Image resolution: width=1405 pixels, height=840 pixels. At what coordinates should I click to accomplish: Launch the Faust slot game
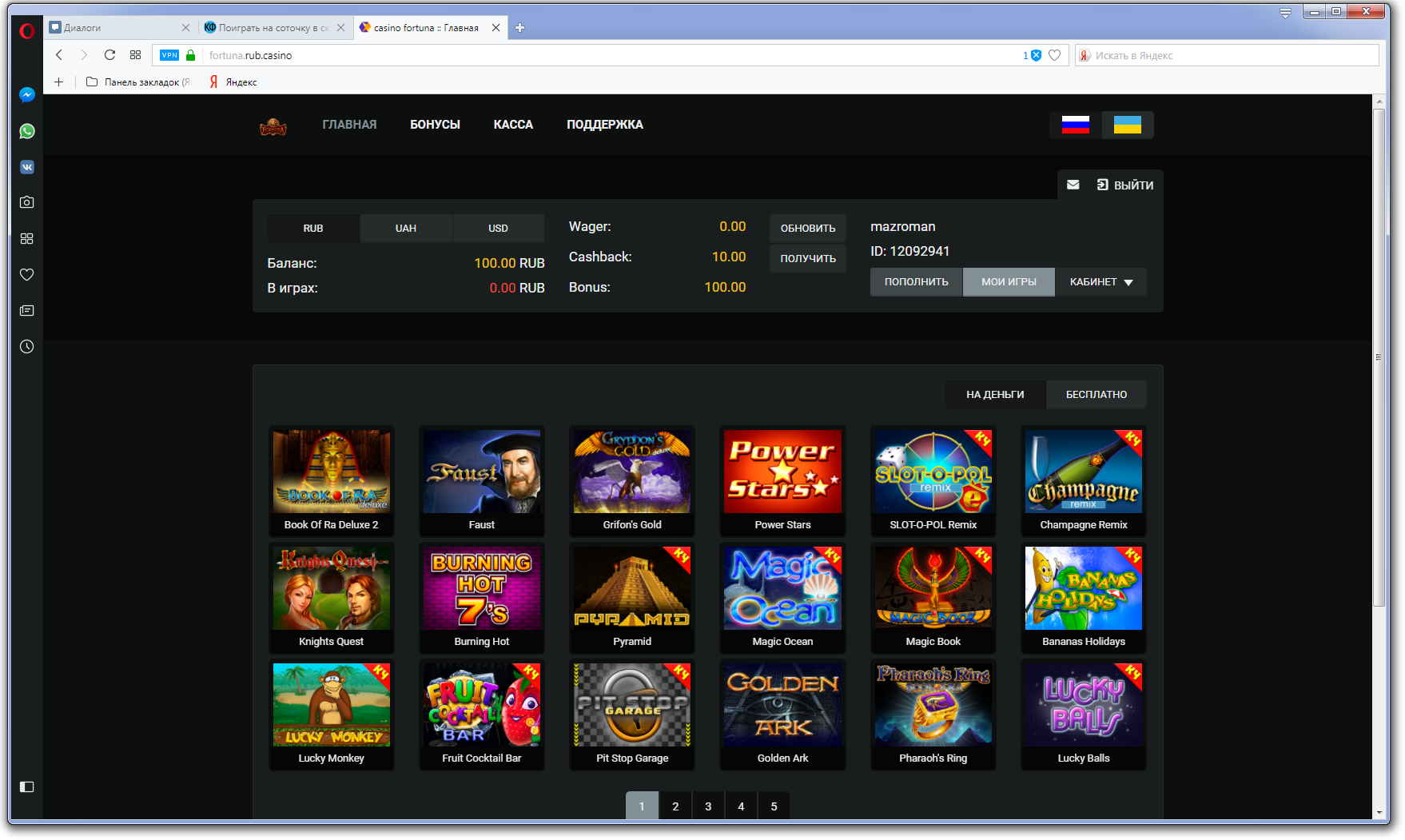[482, 480]
